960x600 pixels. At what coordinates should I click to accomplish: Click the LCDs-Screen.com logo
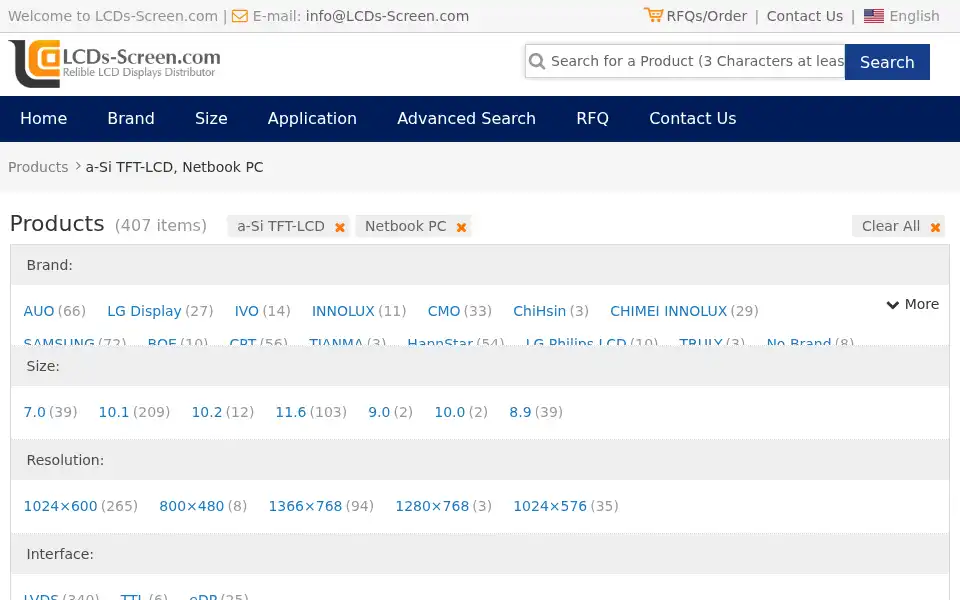click(x=114, y=63)
